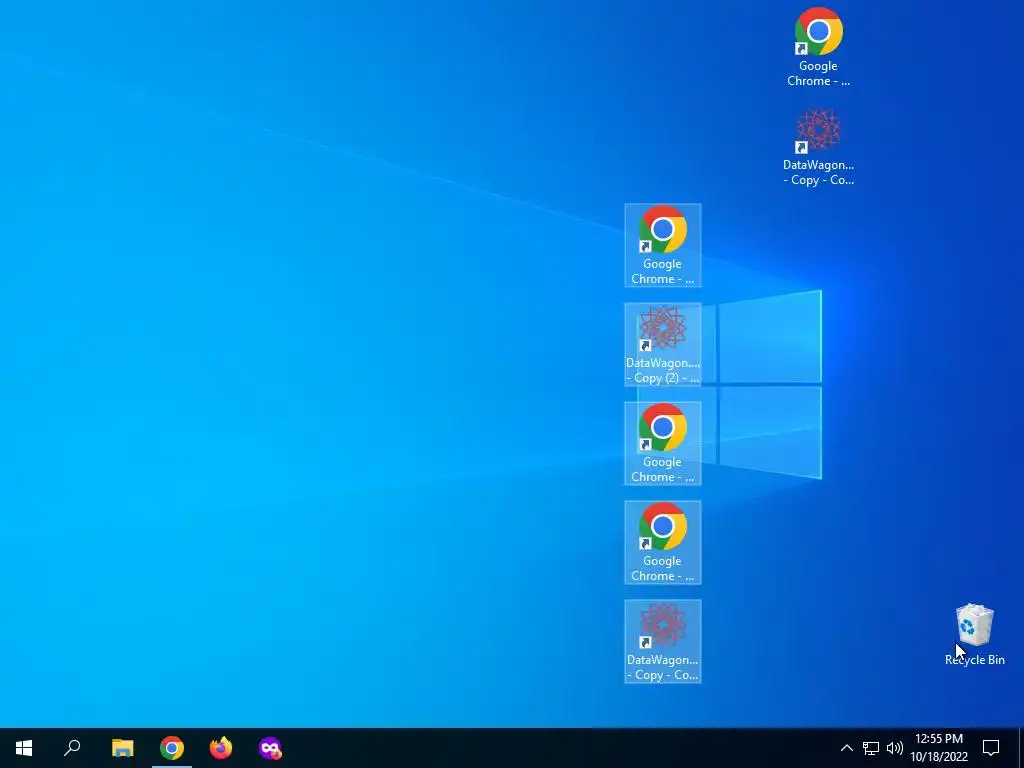Image resolution: width=1024 pixels, height=768 pixels.
Task: Expand the hidden system tray icons chevron
Action: (x=846, y=748)
